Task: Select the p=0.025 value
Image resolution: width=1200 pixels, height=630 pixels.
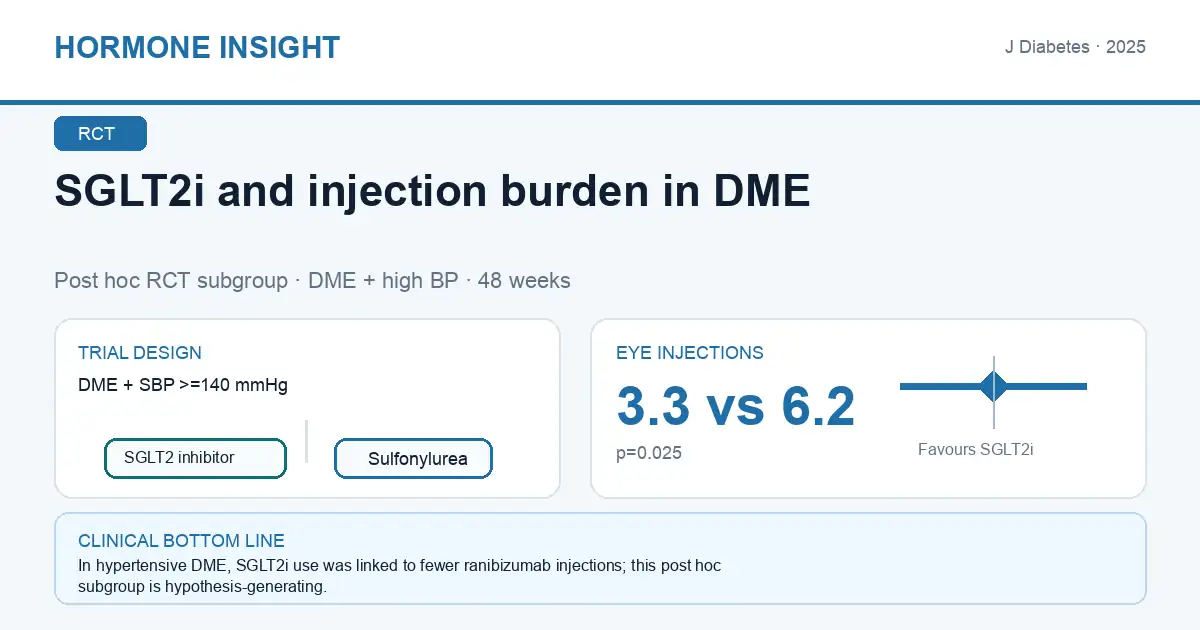Action: (x=649, y=453)
